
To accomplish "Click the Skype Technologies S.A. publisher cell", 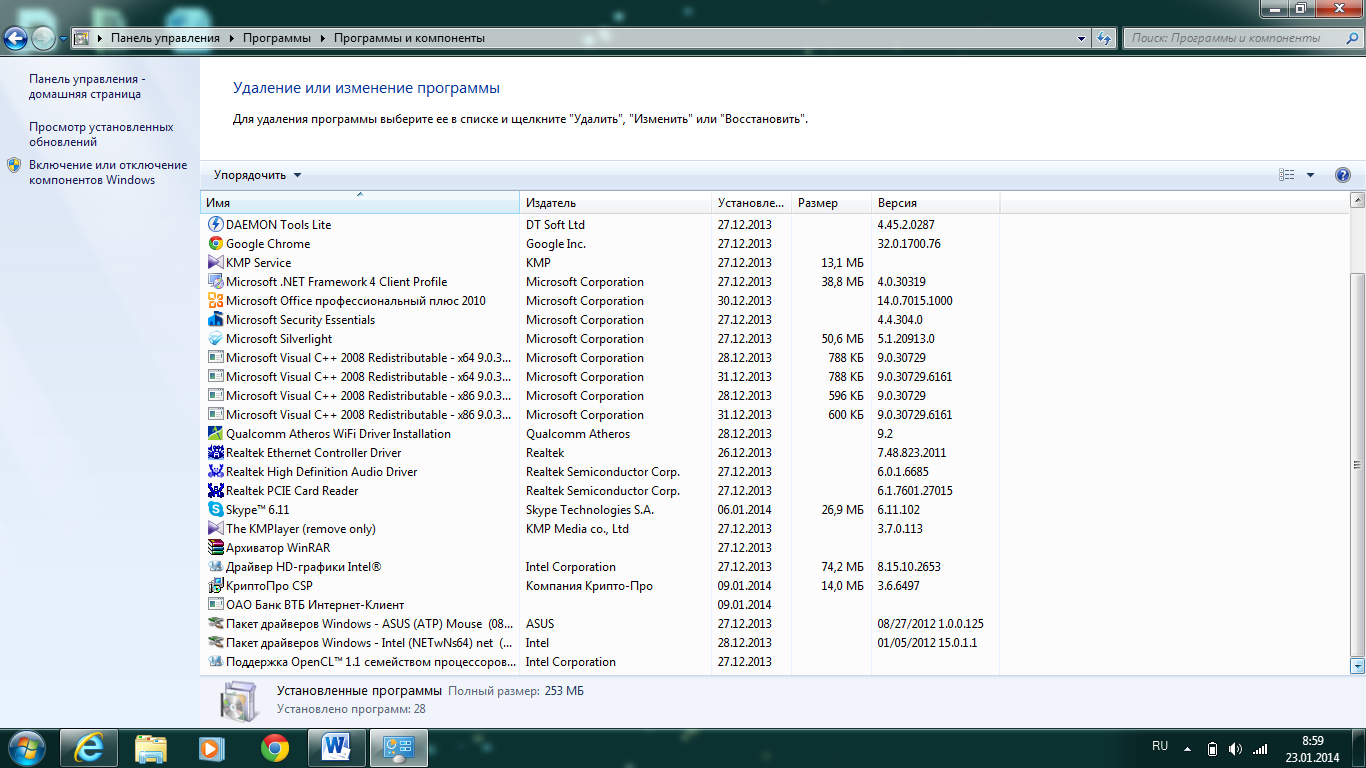I will [x=590, y=510].
